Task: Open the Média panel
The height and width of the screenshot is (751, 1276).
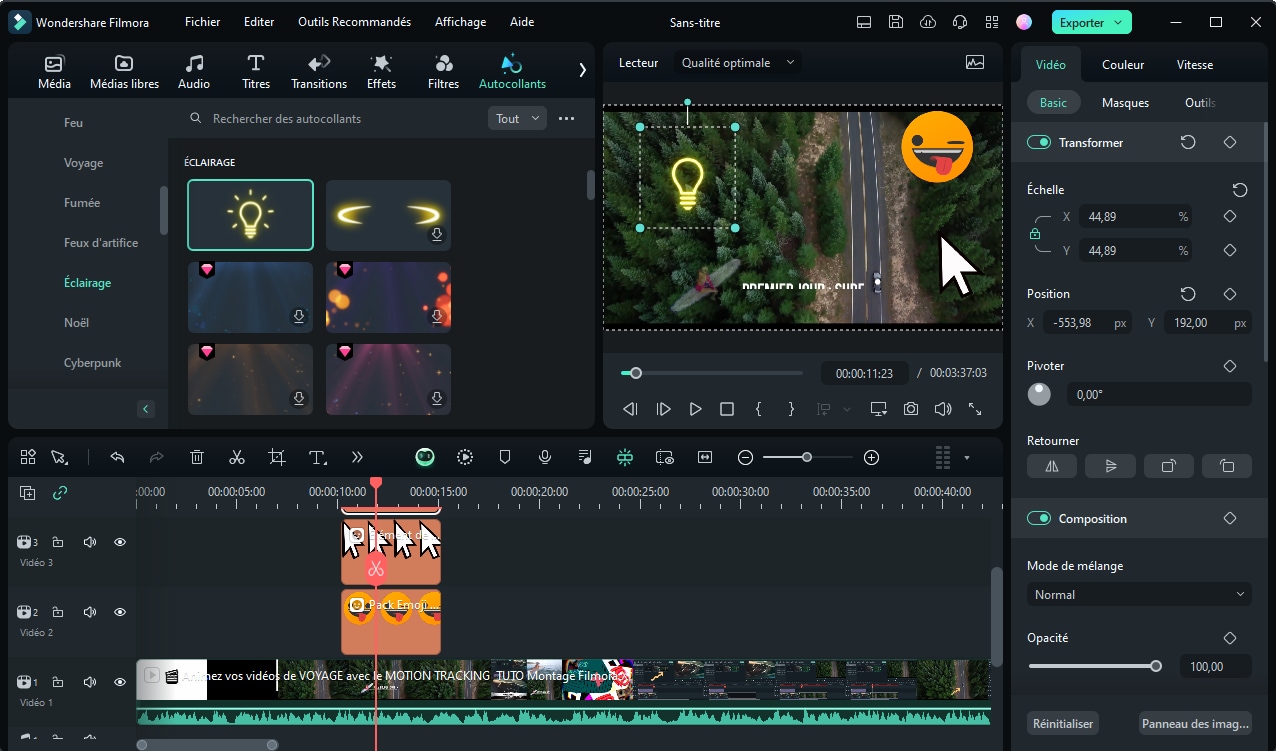Action: [54, 72]
